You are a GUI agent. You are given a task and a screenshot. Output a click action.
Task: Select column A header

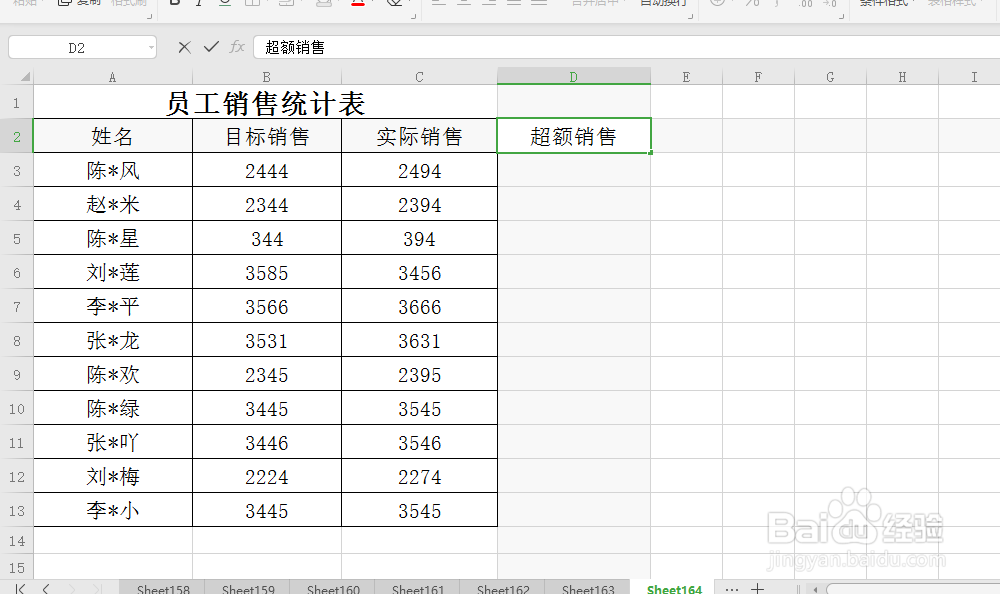(112, 77)
